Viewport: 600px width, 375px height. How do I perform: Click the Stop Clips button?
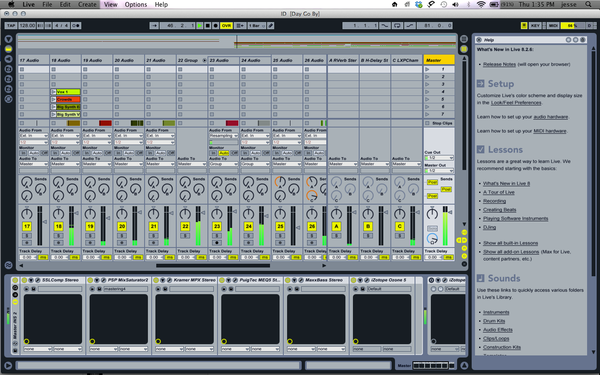[x=439, y=123]
